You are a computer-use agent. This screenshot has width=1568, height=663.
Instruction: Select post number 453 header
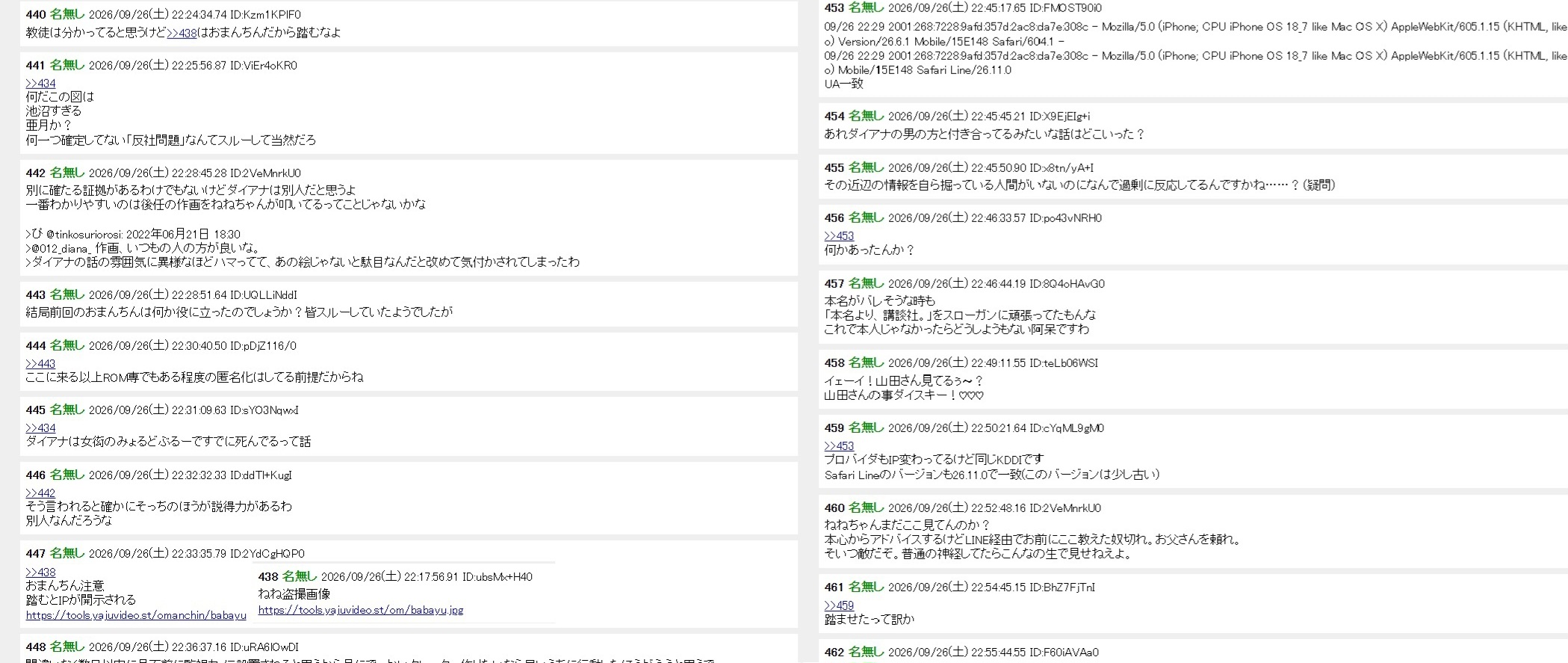[834, 7]
